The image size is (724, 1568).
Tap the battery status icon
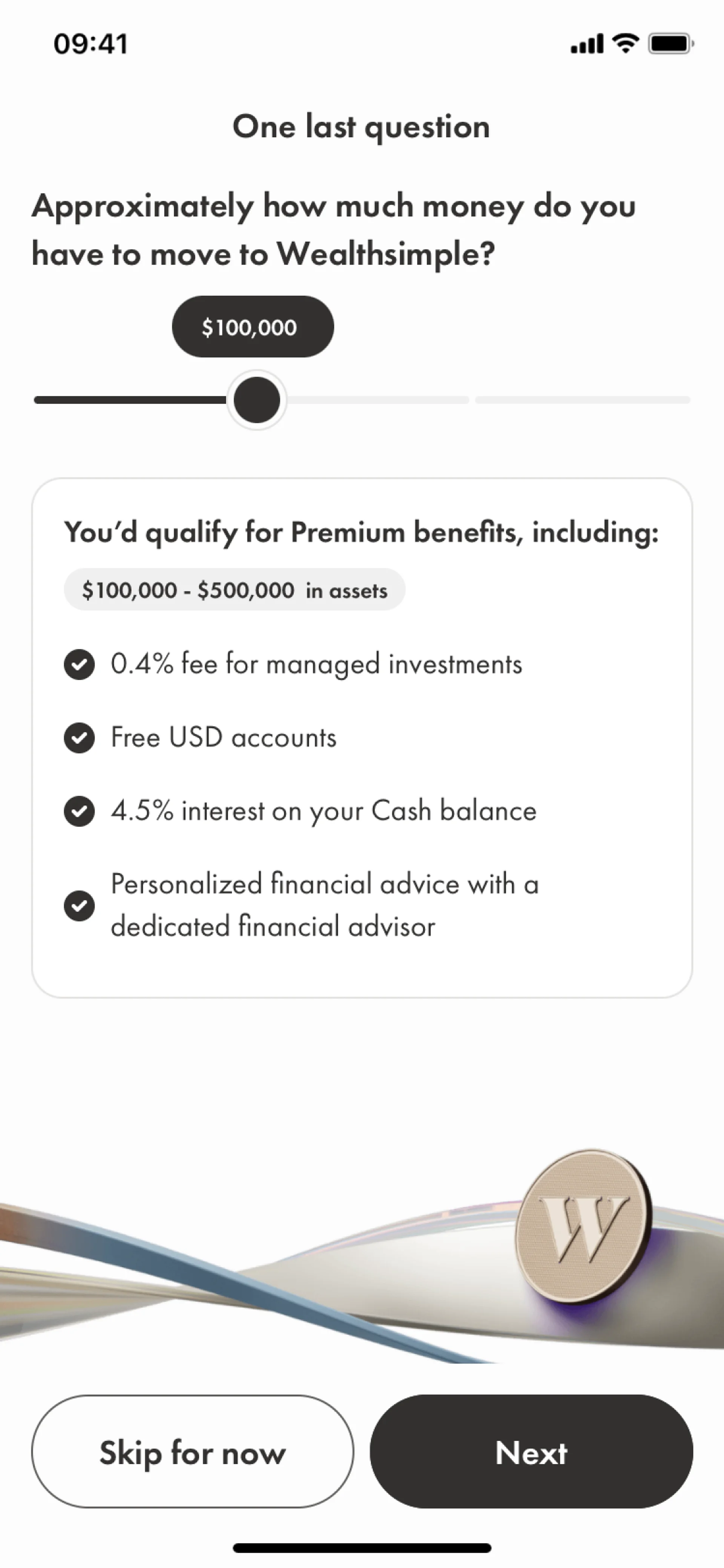tap(670, 43)
